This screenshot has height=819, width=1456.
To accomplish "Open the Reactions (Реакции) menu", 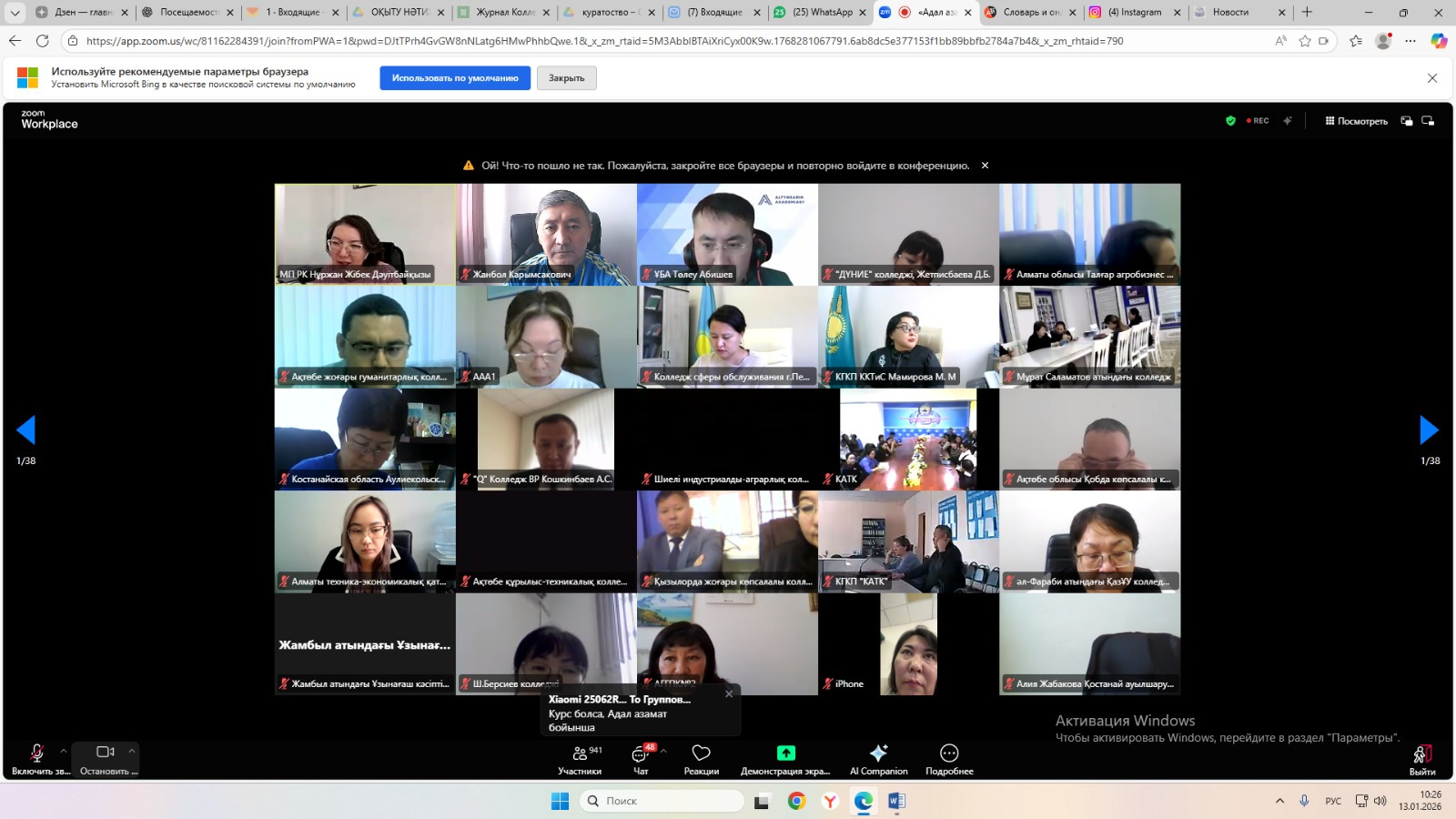I will coord(701,759).
